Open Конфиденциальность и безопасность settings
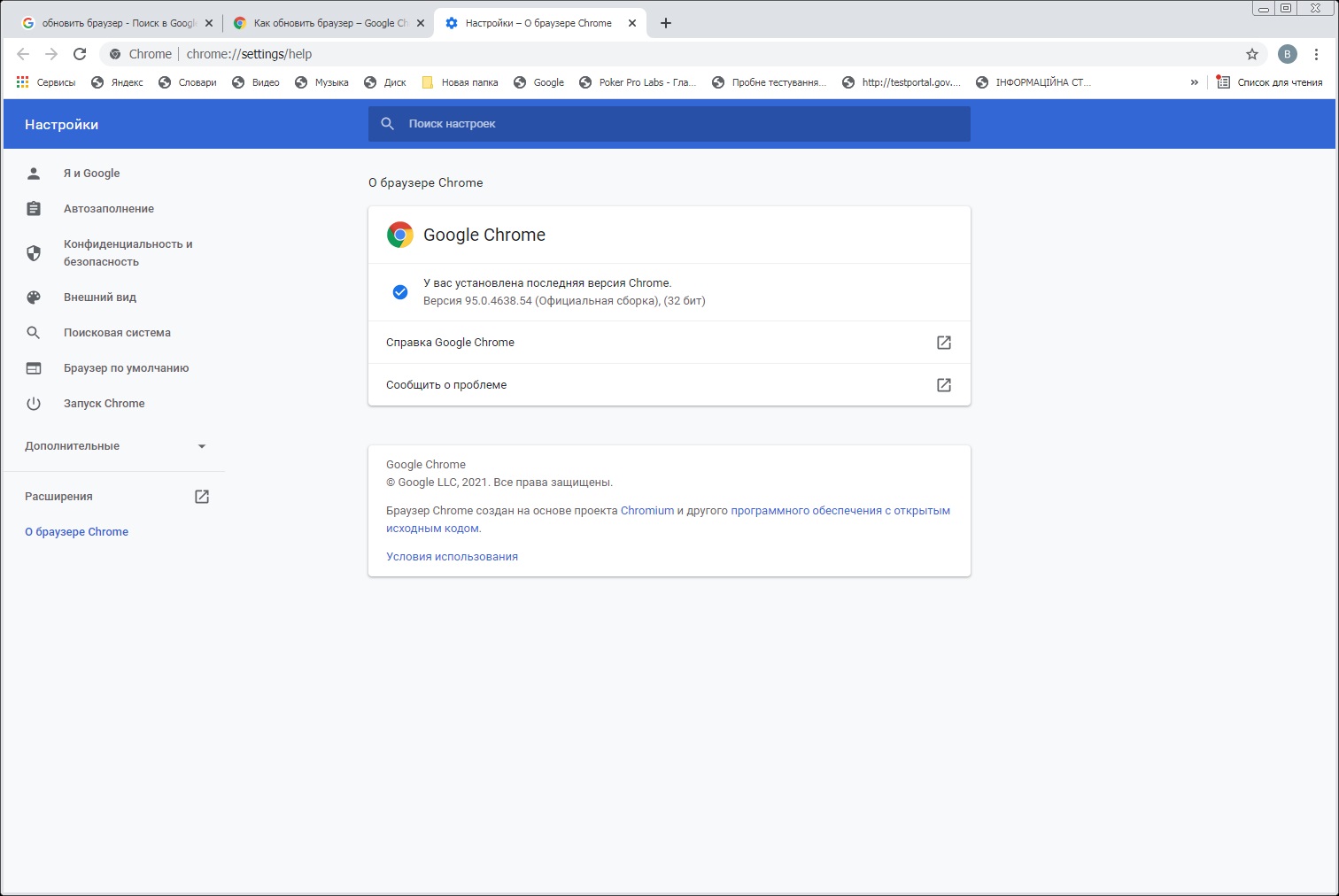 [128, 253]
